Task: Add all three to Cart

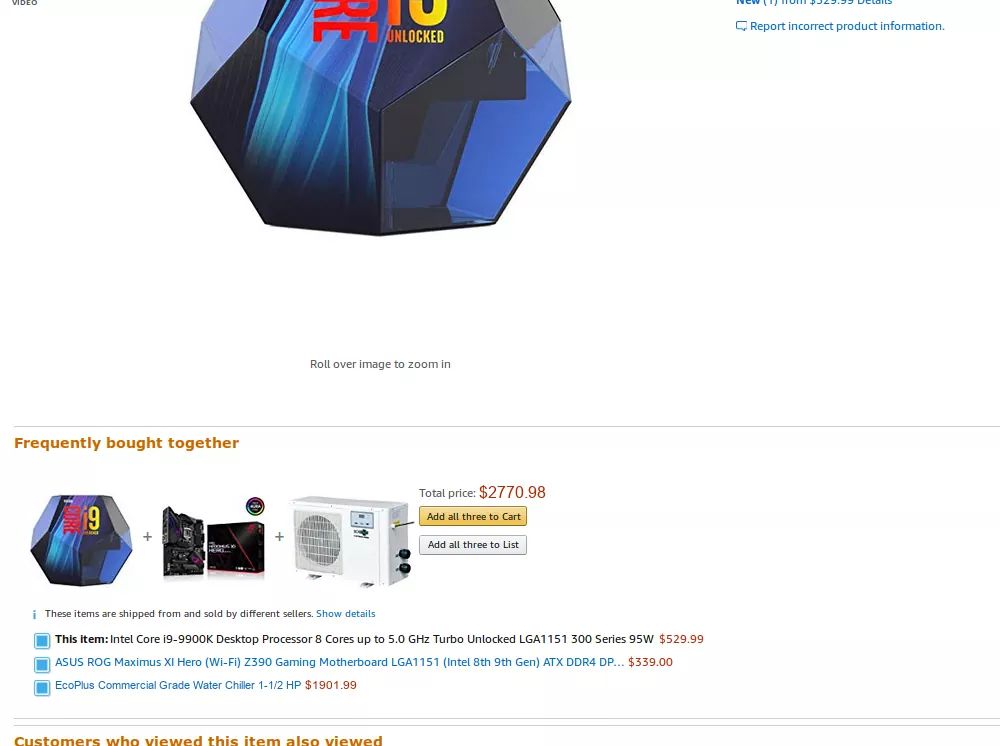Action: click(473, 516)
